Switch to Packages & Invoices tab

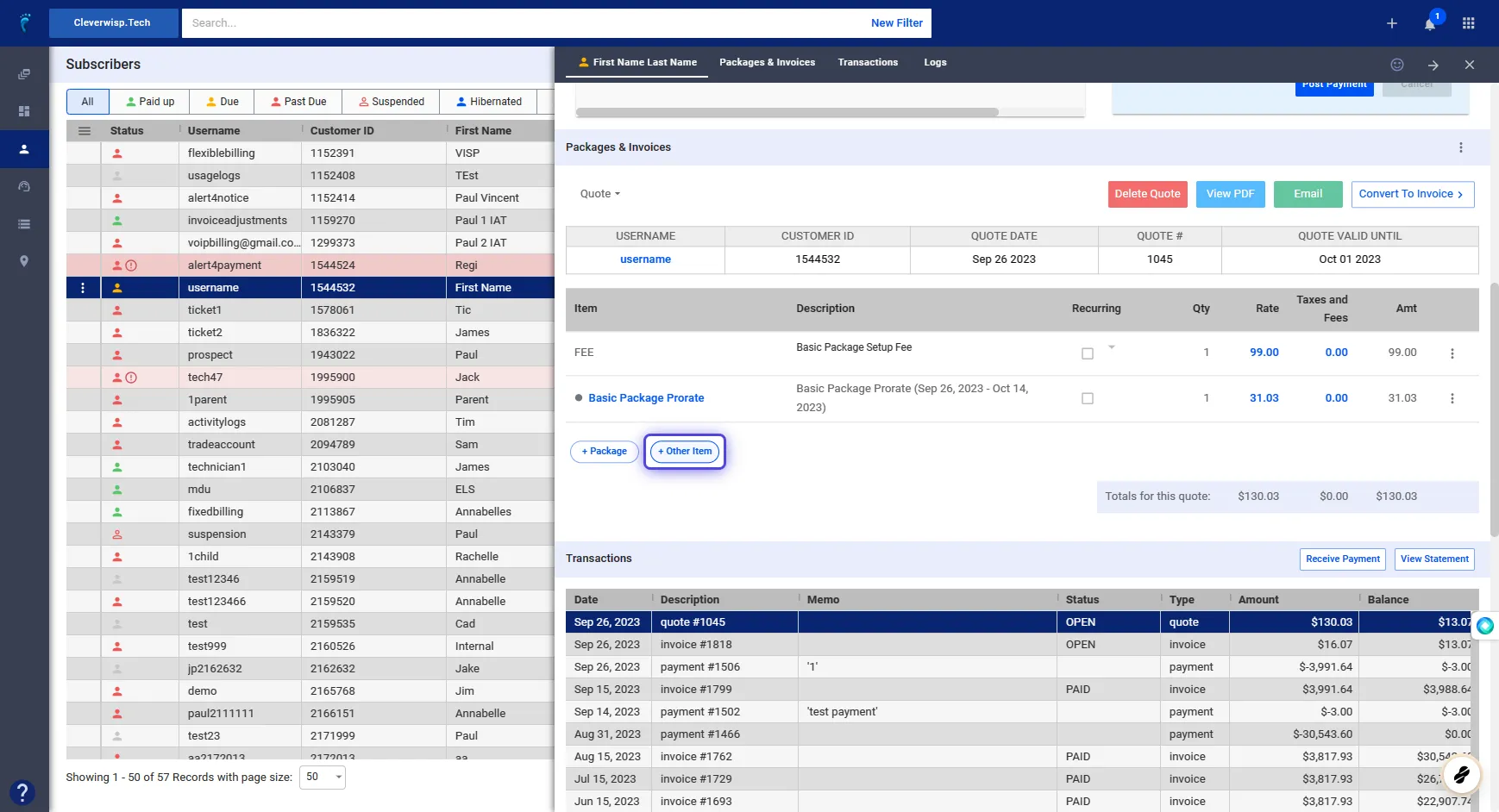[767, 62]
